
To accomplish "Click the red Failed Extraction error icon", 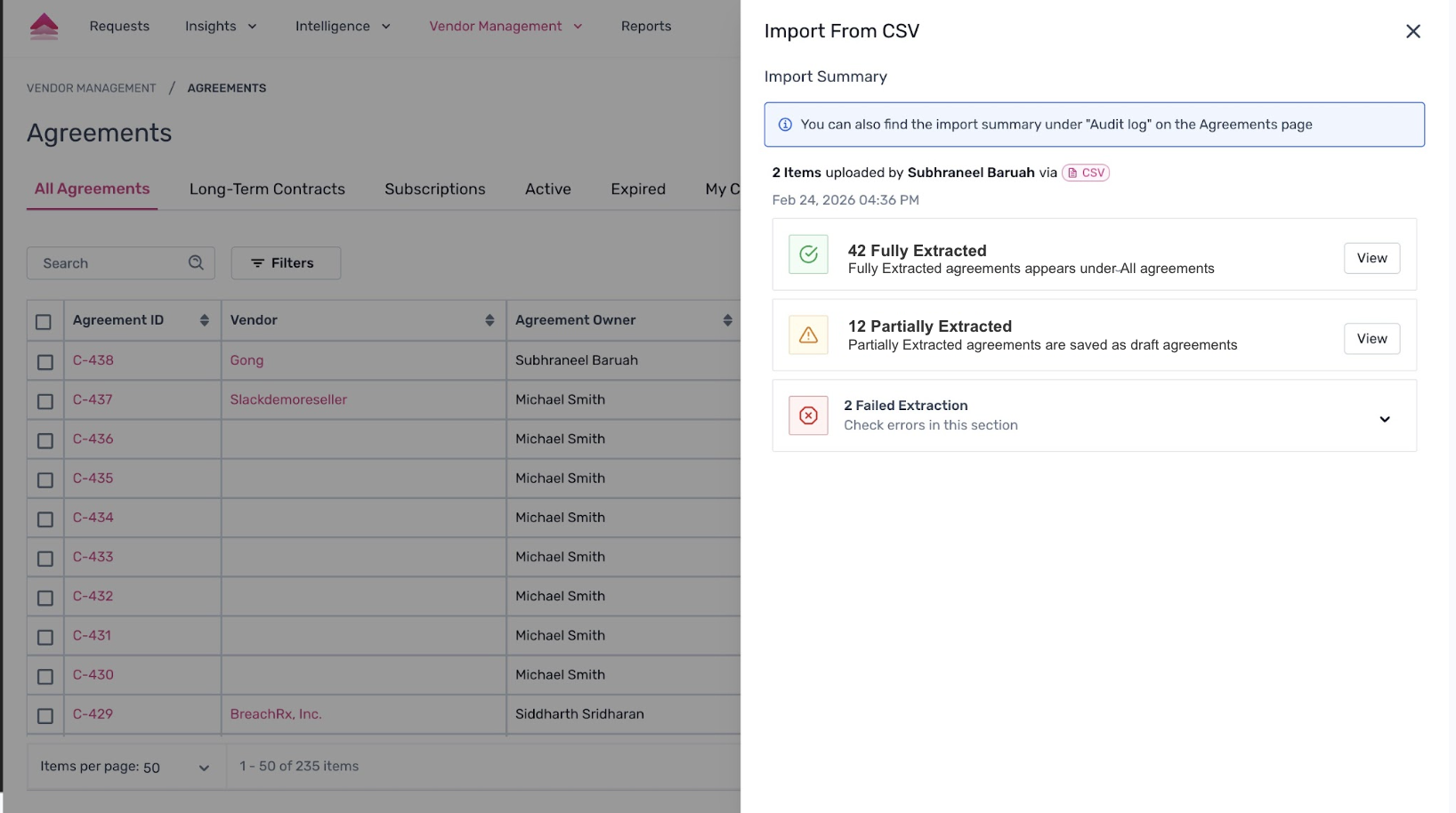I will coord(808,415).
